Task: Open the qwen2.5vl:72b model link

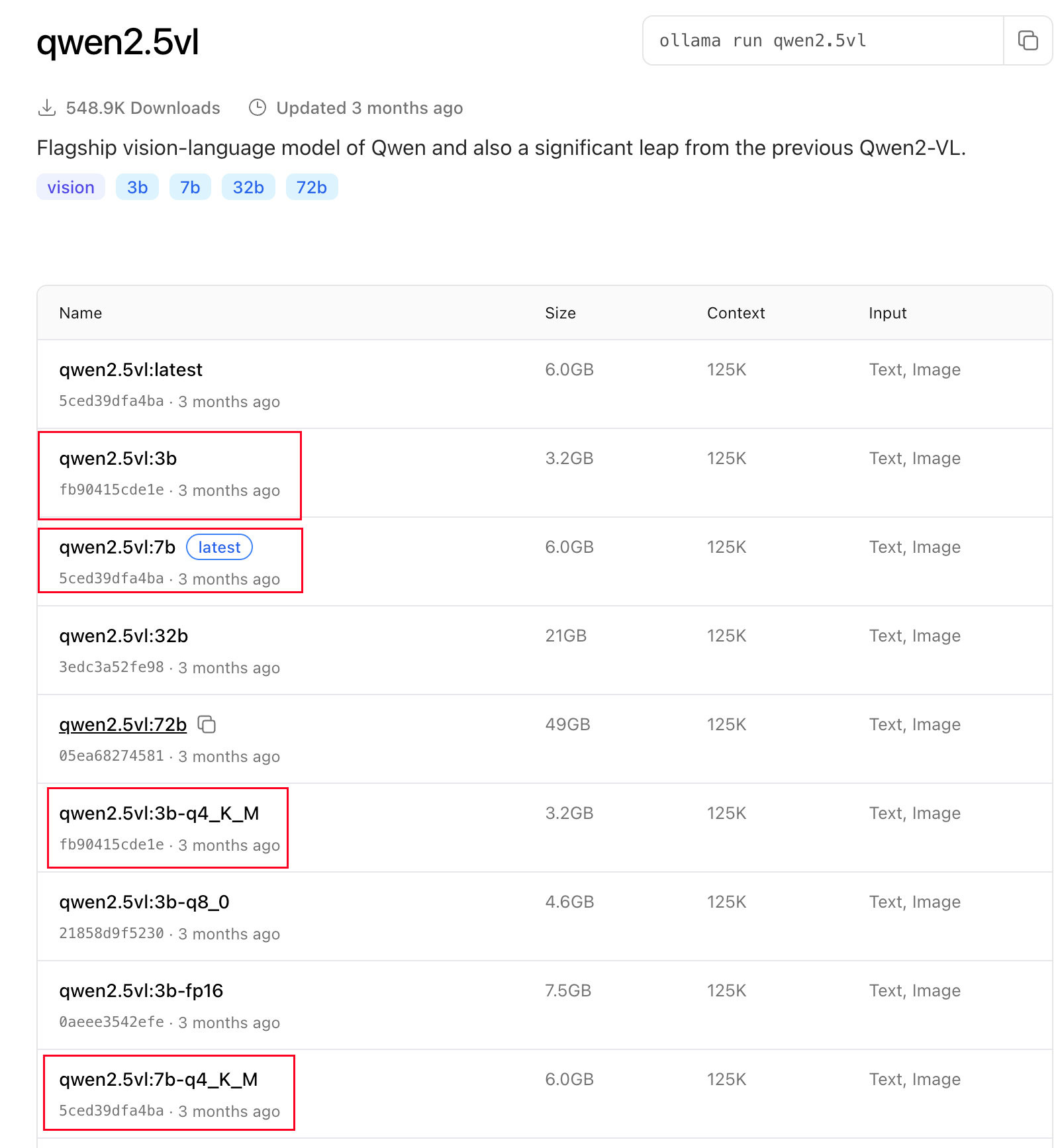Action: [122, 724]
